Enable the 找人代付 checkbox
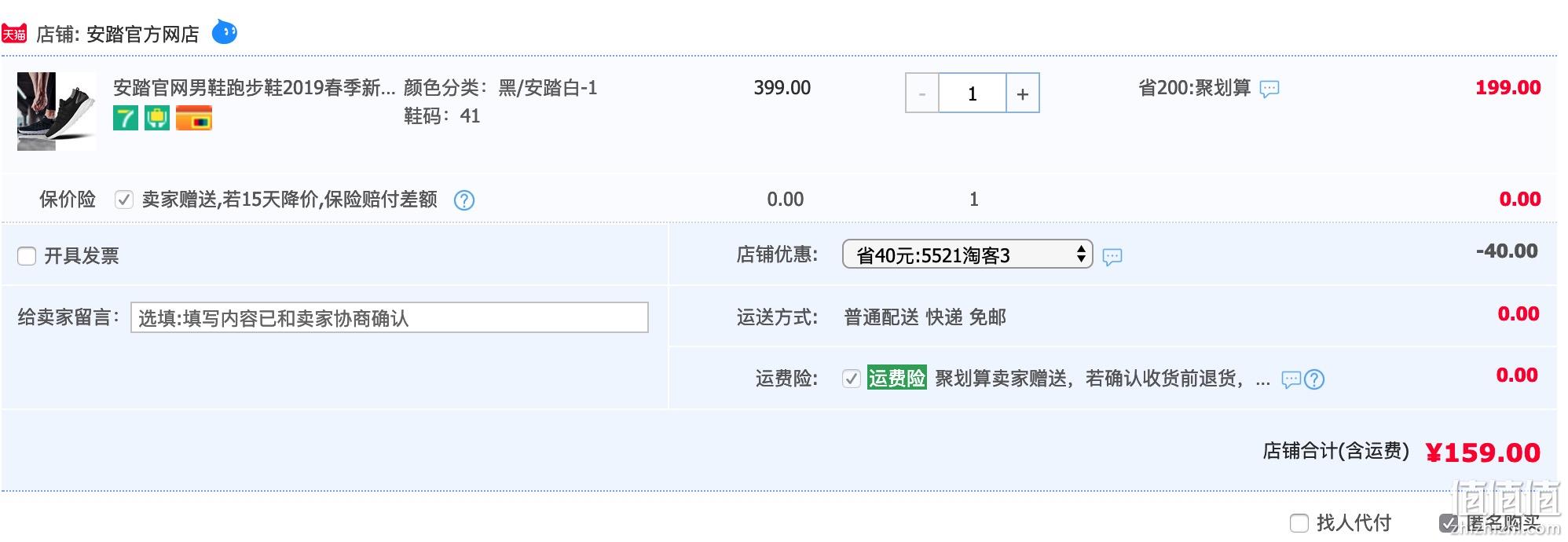The width and height of the screenshot is (1568, 542). click(x=1299, y=522)
